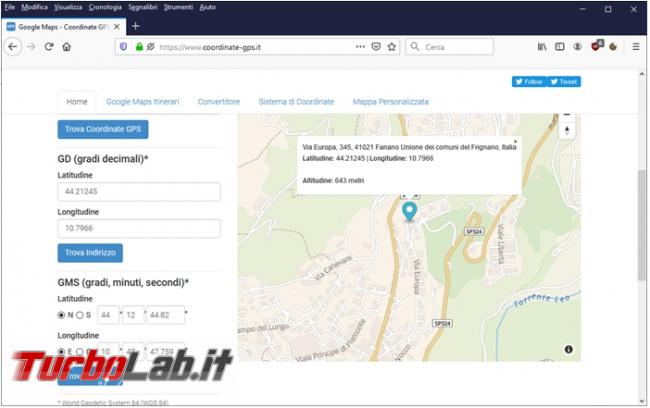Screen dimensions: 650x408
Task: Open the Library icon in toolbar
Action: coord(542,46)
